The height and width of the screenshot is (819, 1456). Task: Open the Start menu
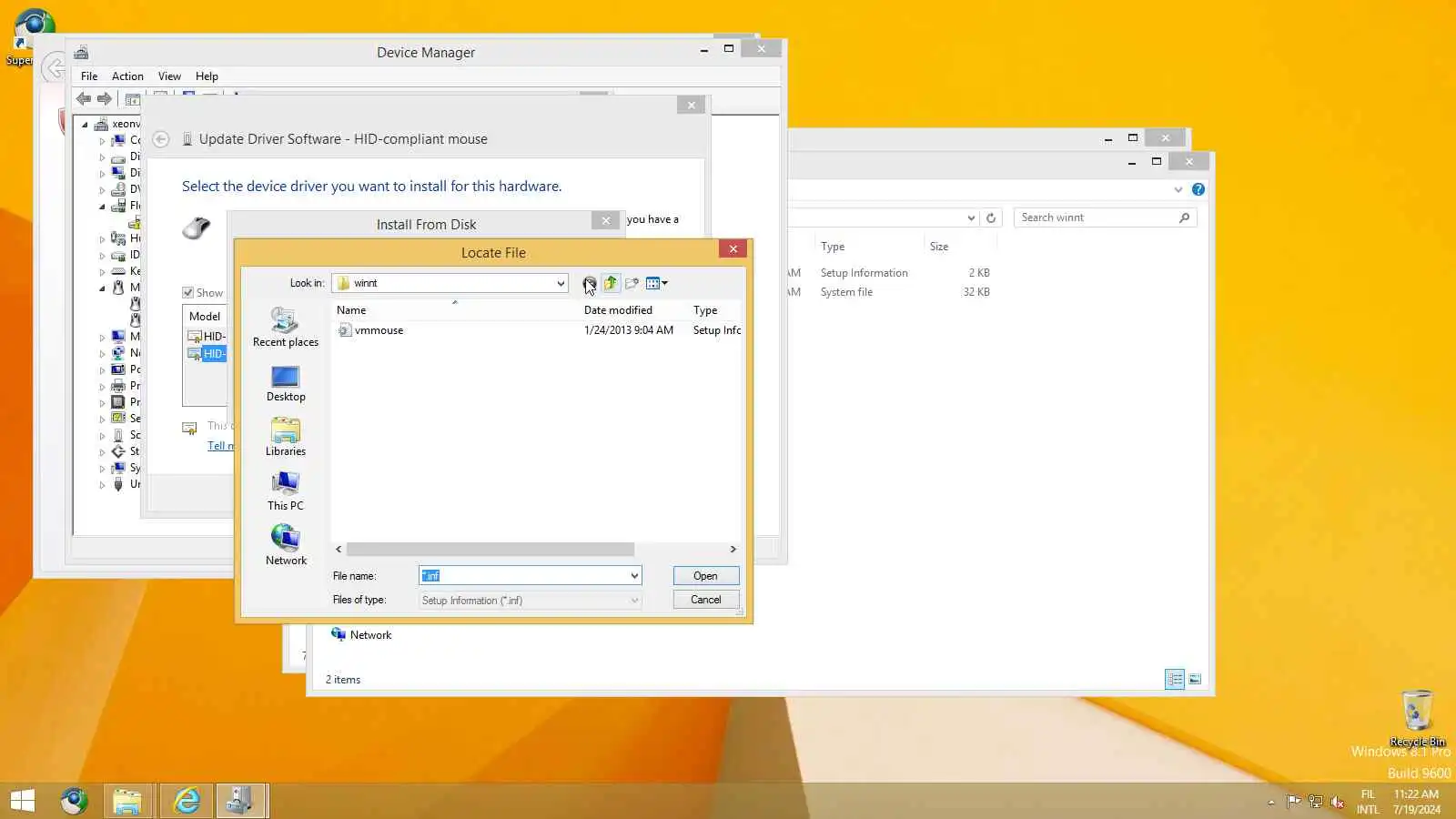click(23, 801)
